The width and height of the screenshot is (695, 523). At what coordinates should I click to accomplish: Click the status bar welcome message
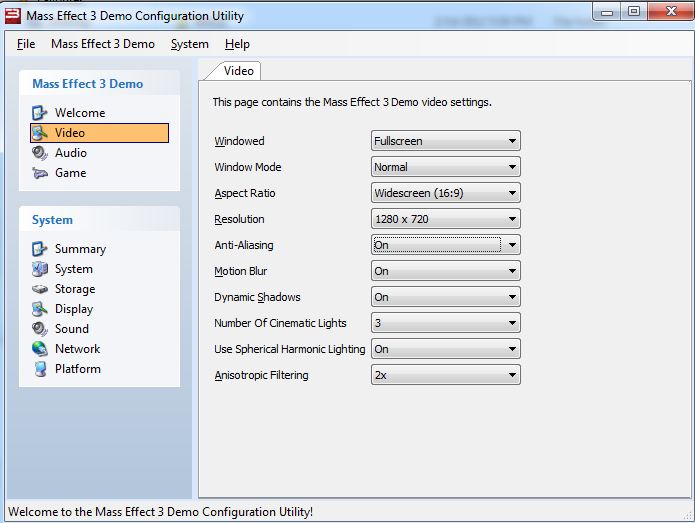point(160,512)
